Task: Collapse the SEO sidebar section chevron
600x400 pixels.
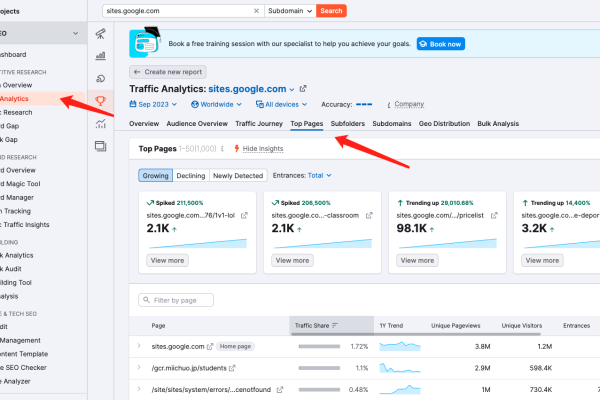Action: (75, 33)
